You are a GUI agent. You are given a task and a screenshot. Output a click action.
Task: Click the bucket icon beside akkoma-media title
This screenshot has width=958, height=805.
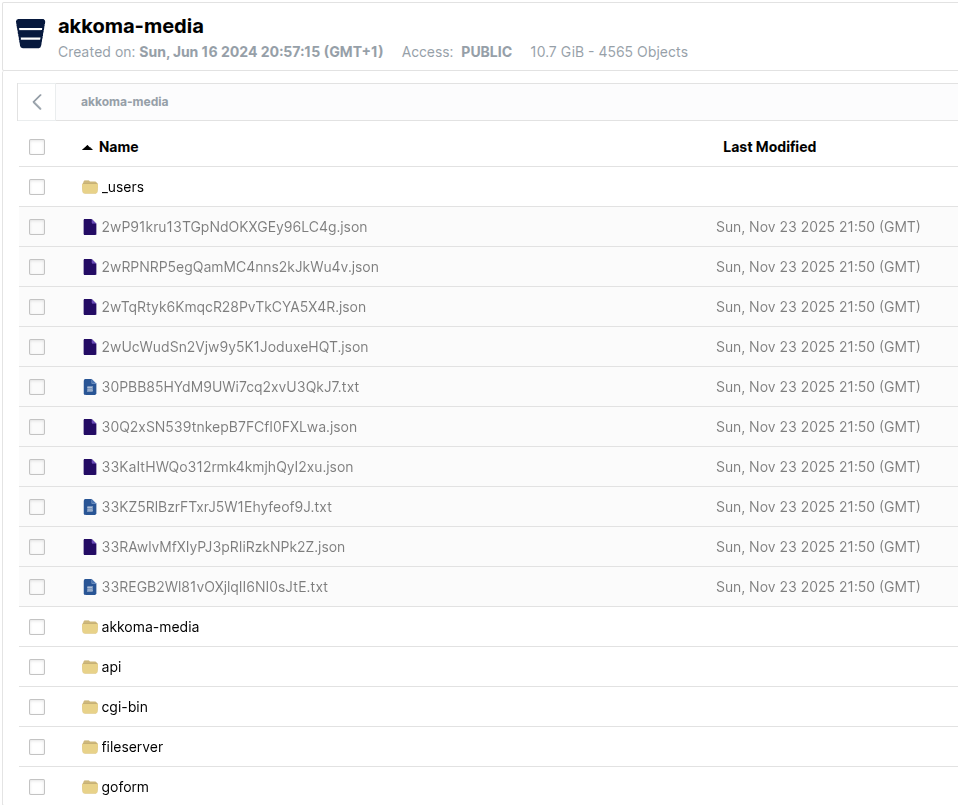[31, 33]
